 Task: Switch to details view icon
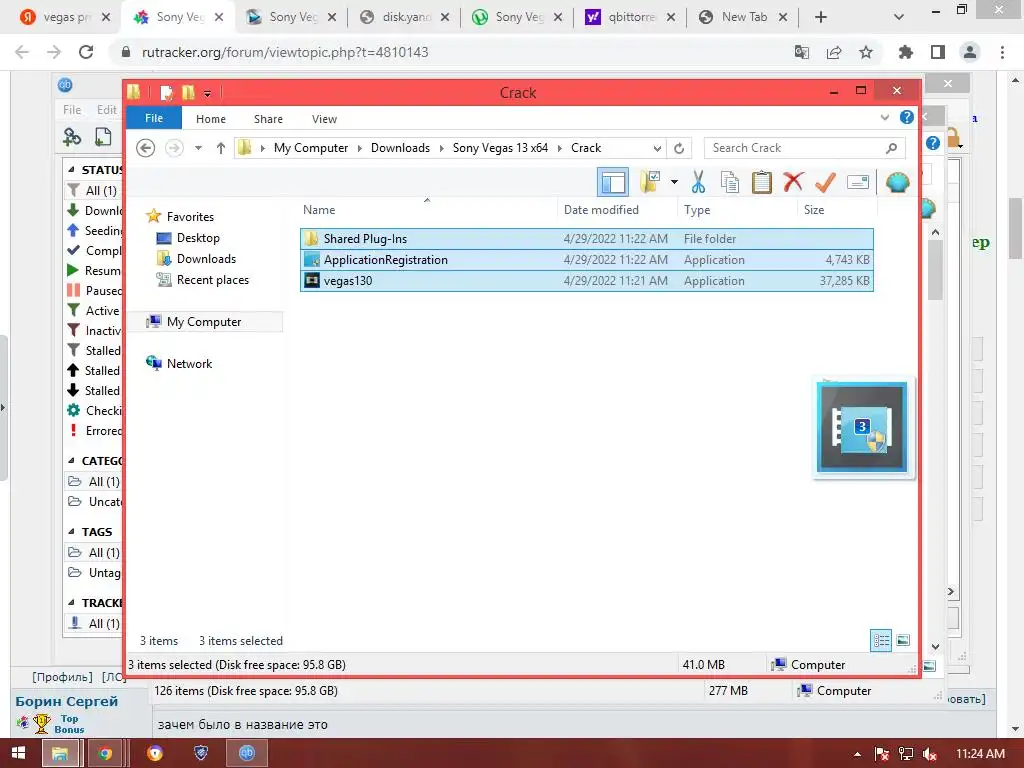click(x=881, y=641)
